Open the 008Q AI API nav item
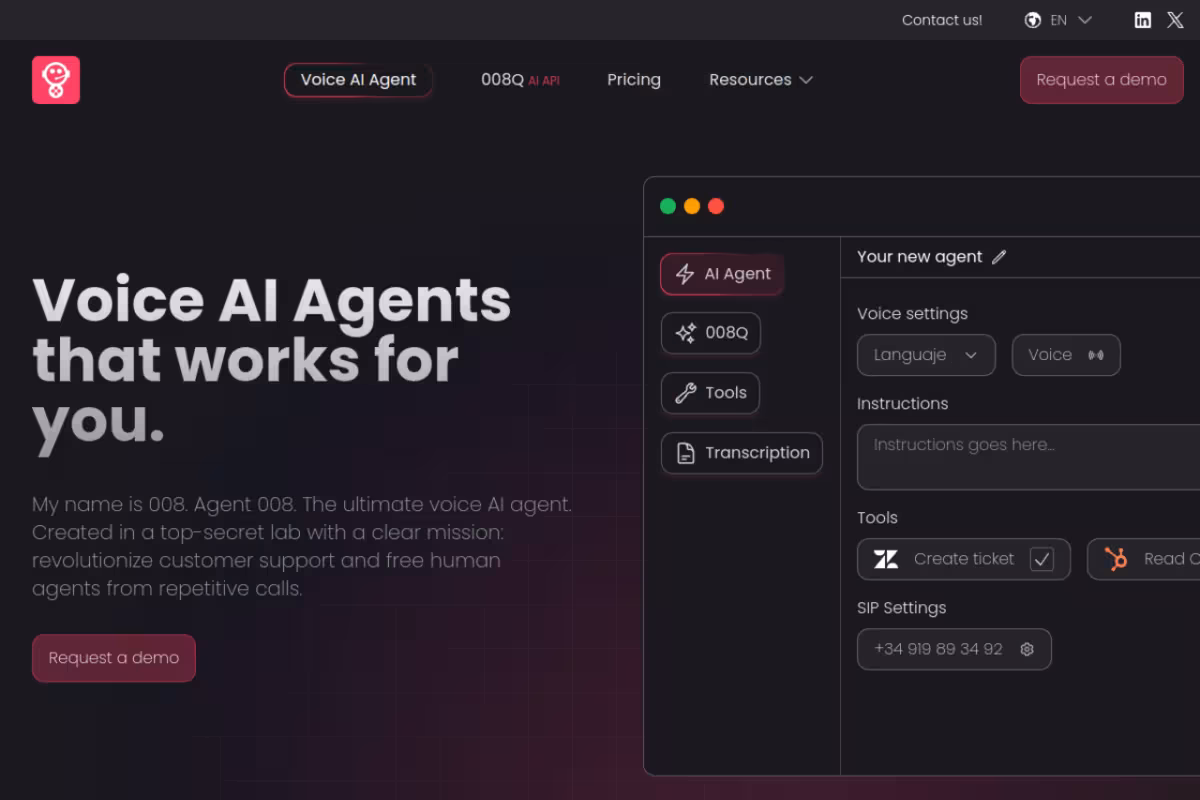 tap(520, 80)
